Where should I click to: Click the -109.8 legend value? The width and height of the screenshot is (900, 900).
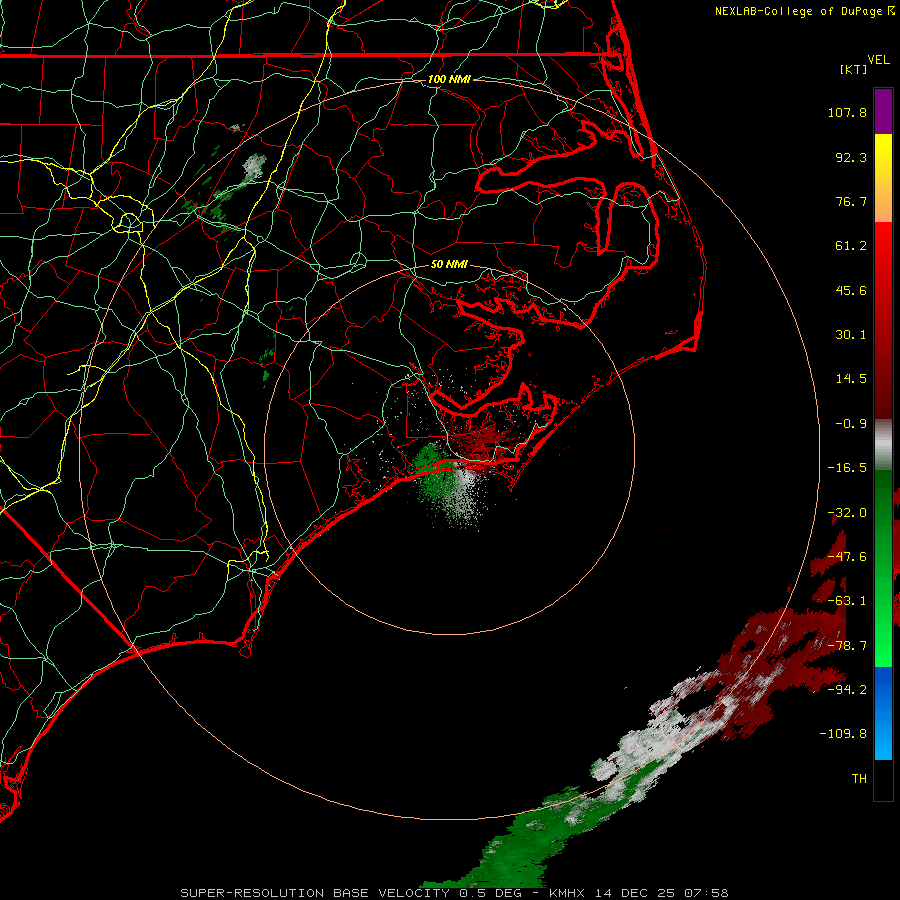(843, 734)
